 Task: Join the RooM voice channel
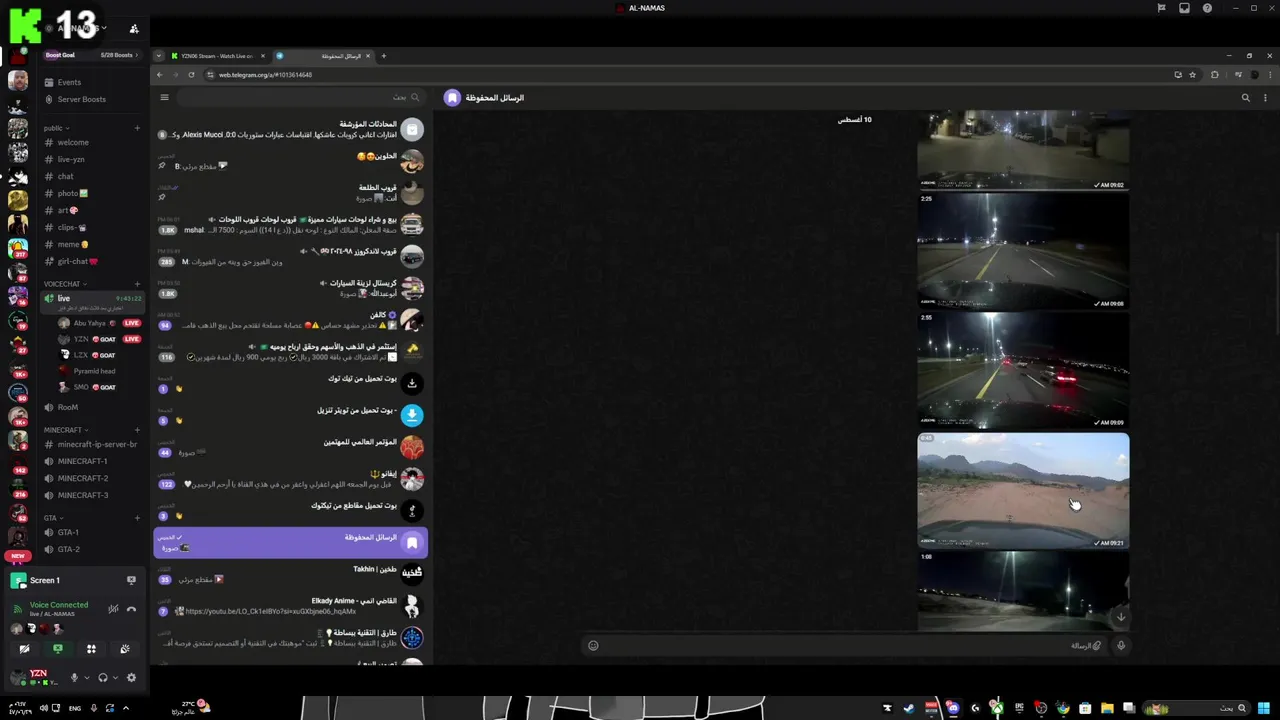click(68, 407)
